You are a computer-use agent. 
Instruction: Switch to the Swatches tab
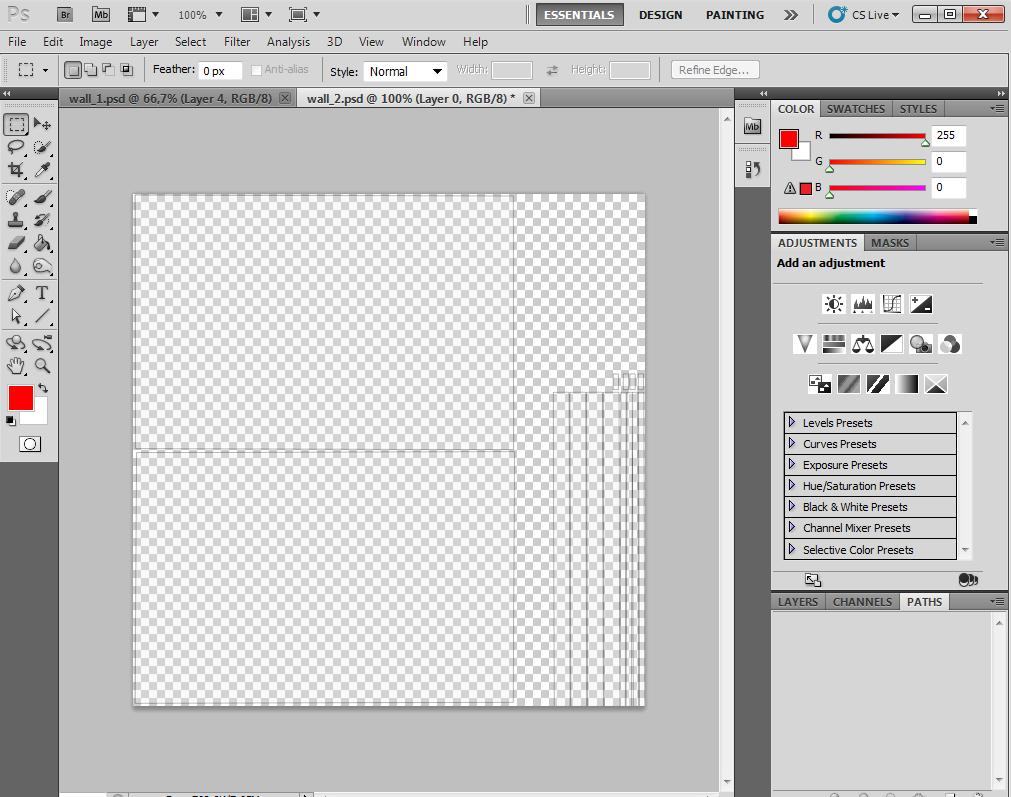pyautogui.click(x=856, y=108)
